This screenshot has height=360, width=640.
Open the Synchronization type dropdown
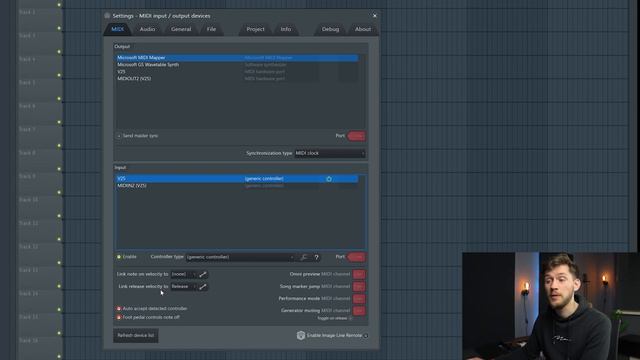[x=330, y=153]
